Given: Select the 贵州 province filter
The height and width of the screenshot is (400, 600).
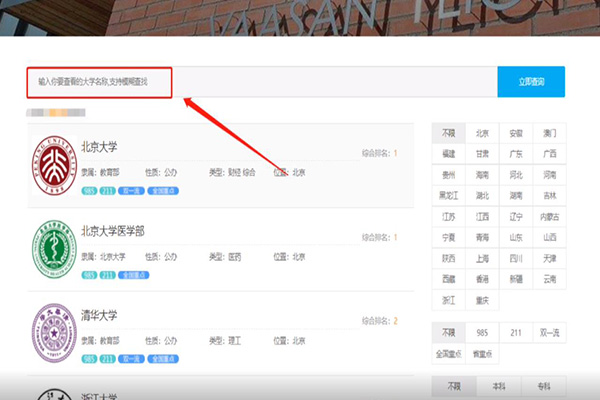Looking at the screenshot, I should (x=448, y=175).
